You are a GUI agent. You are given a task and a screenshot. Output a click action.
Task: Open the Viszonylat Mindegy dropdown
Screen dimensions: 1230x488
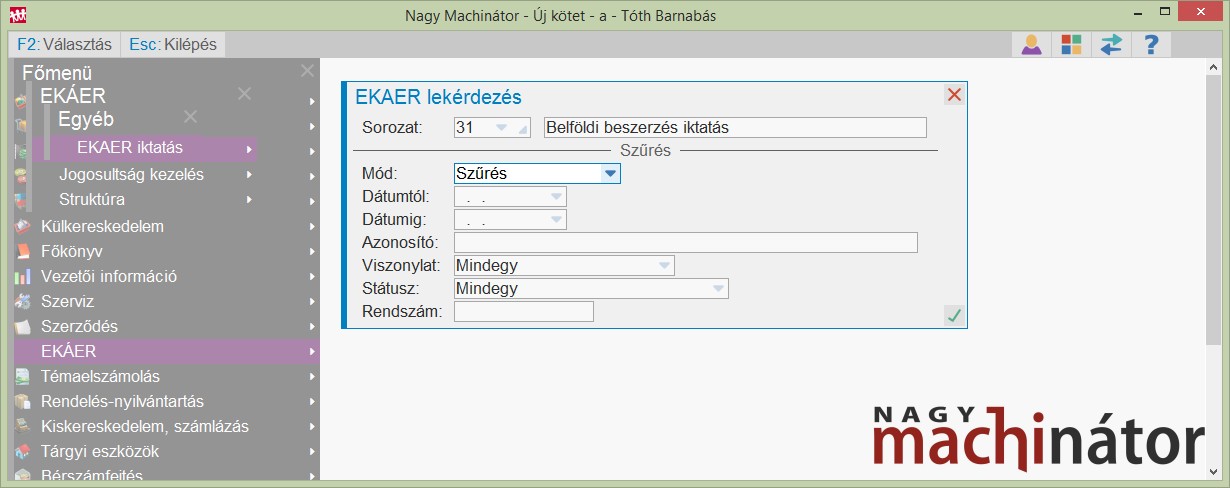click(664, 265)
